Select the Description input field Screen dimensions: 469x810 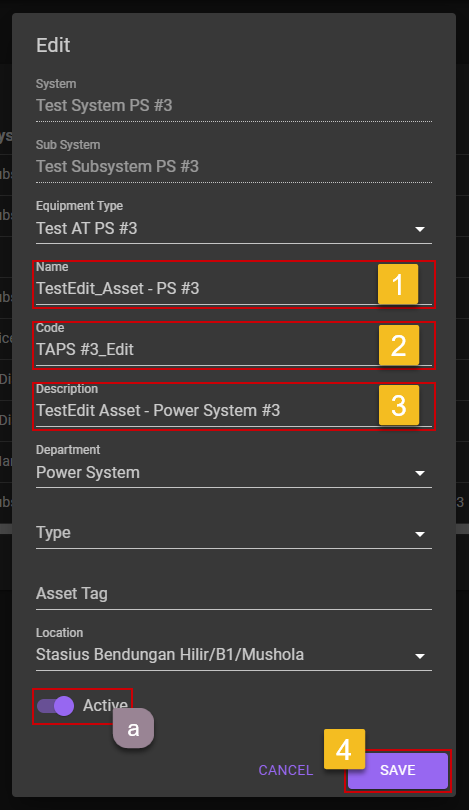point(233,407)
